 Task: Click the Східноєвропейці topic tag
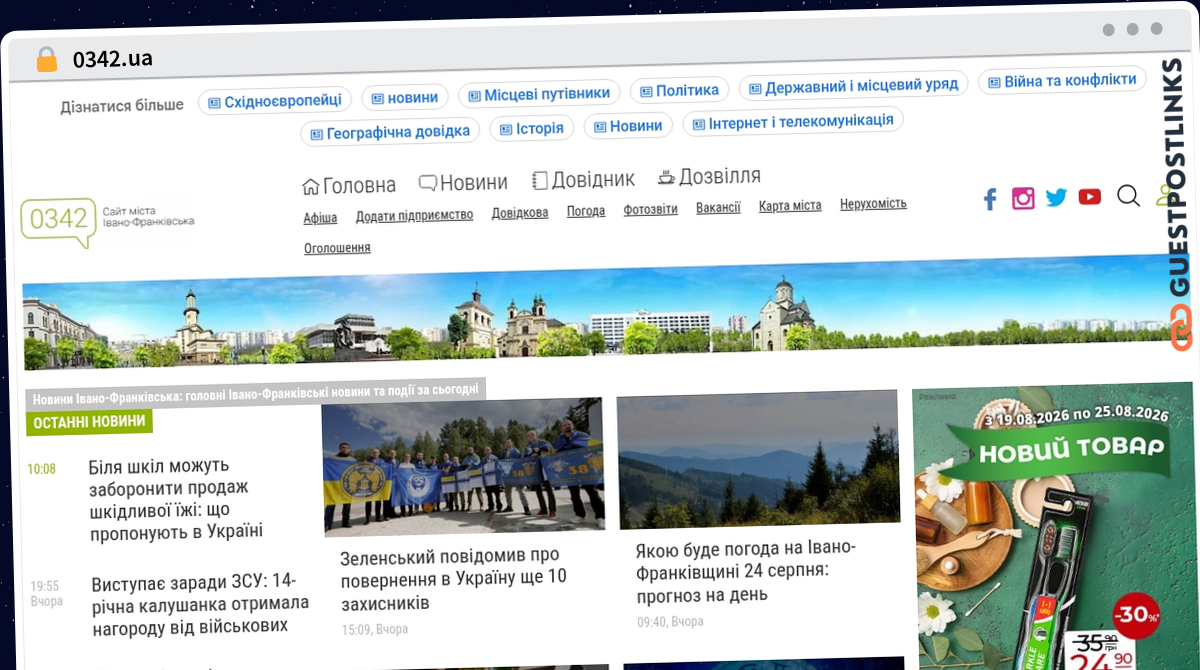tap(274, 100)
